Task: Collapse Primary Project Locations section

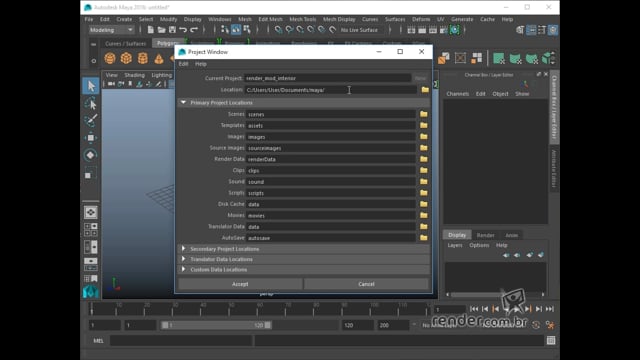Action: [183, 102]
